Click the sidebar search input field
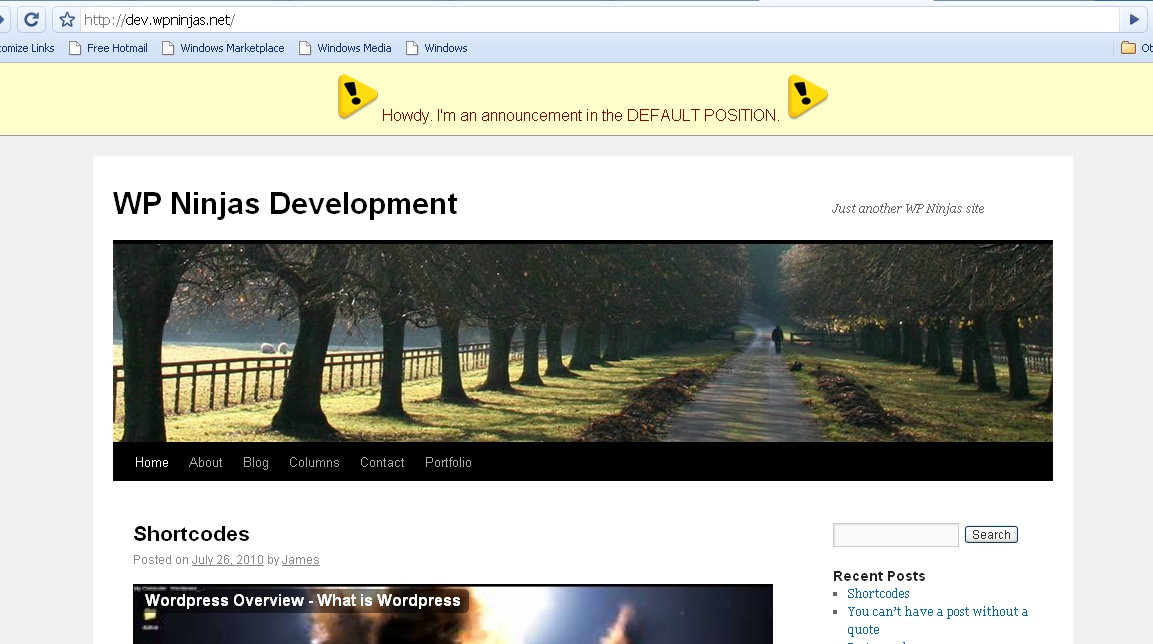Image resolution: width=1153 pixels, height=644 pixels. tap(895, 535)
